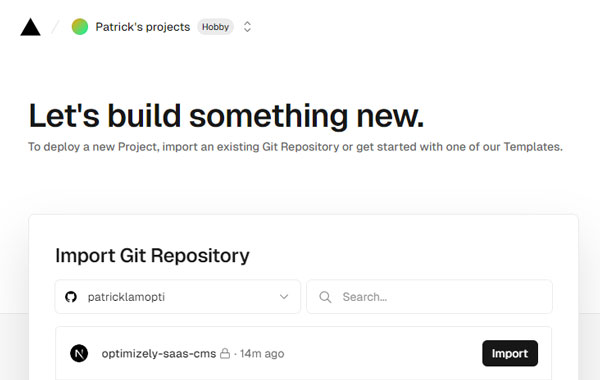Click the green gradient team avatar

pos(80,27)
